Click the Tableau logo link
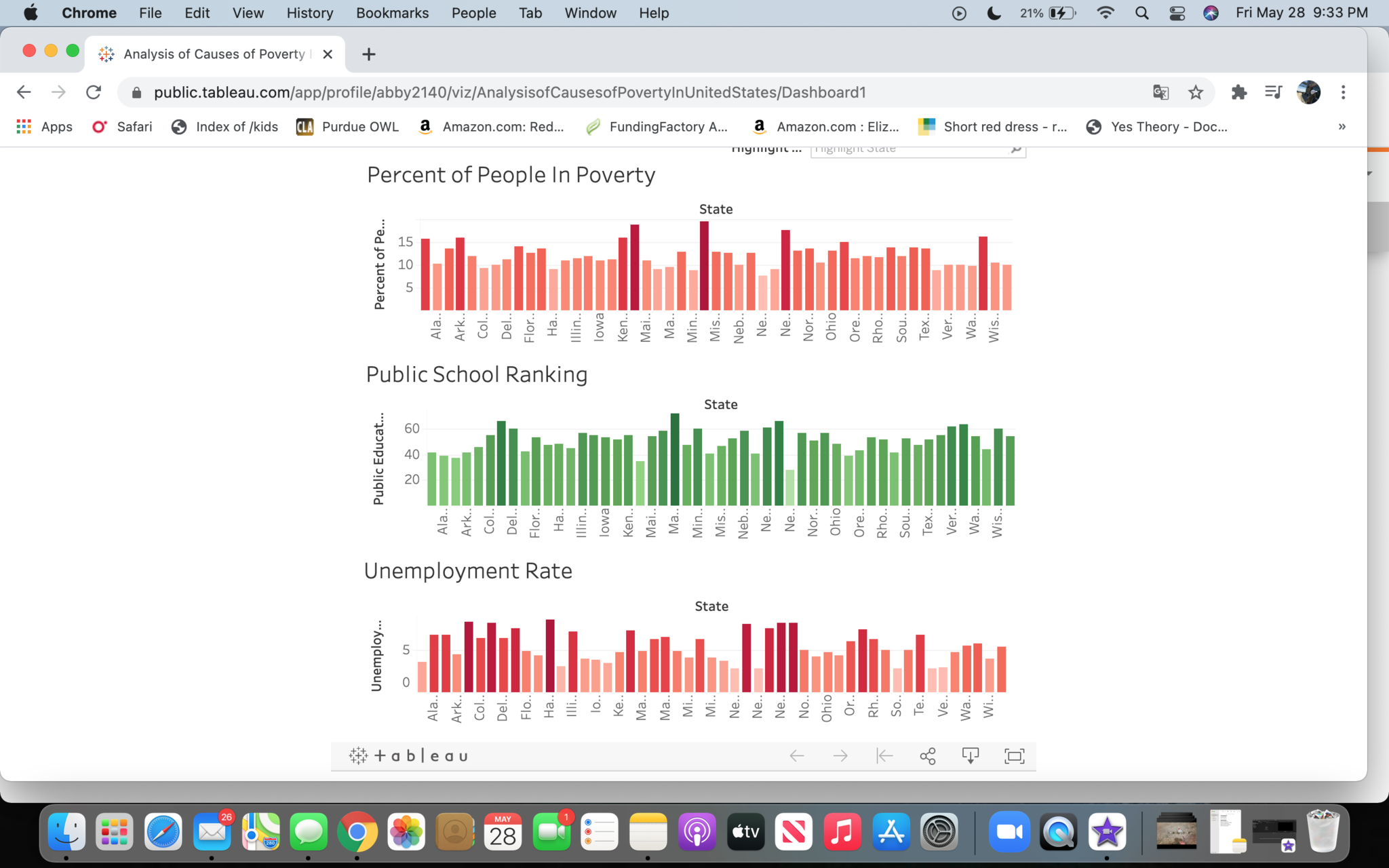Viewport: 1389px width, 868px height. pos(409,755)
